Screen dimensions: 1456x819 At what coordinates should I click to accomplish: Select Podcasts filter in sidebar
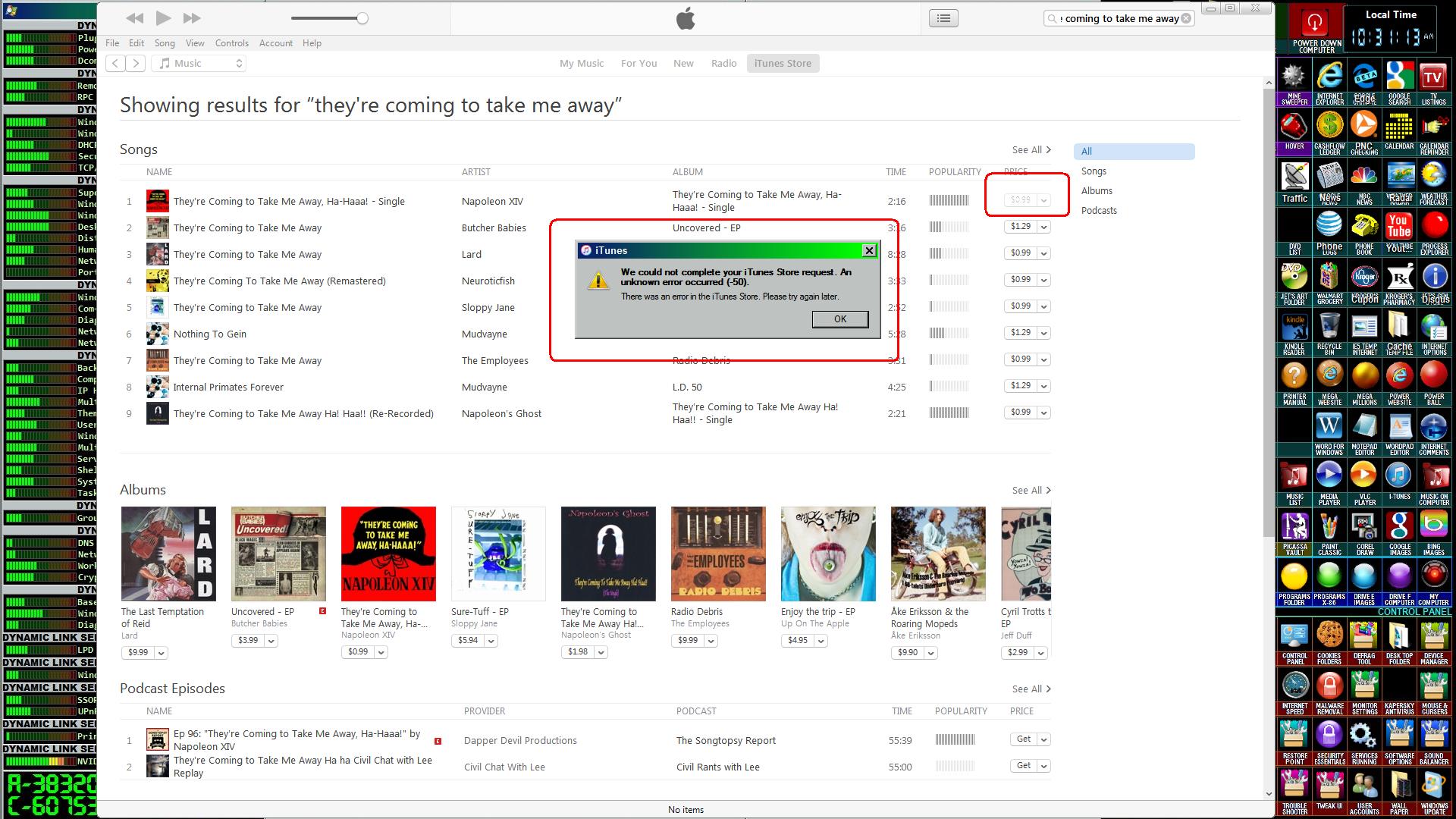(1099, 211)
